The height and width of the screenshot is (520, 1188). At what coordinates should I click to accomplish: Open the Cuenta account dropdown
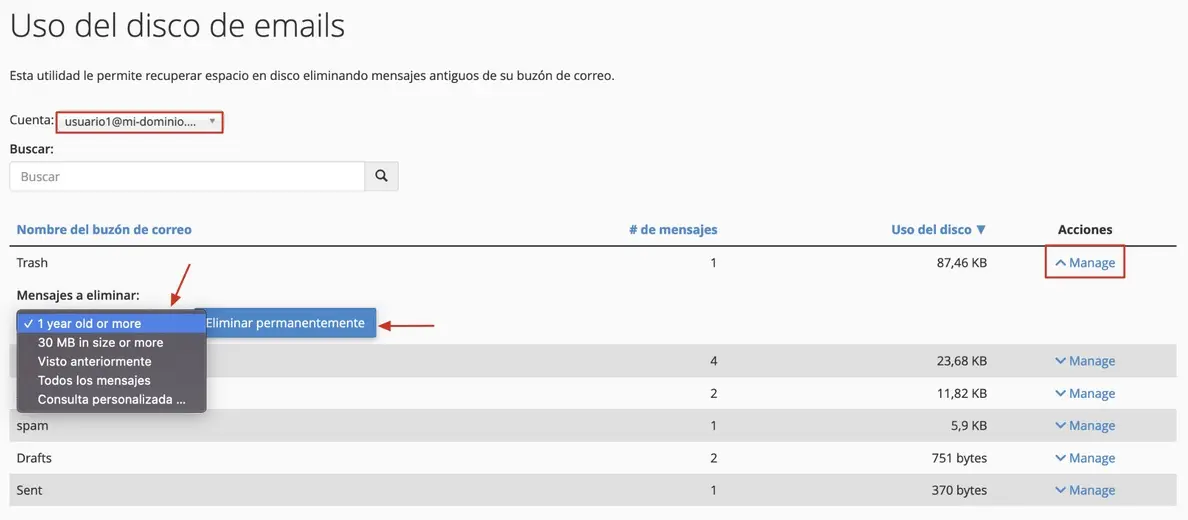click(x=139, y=122)
